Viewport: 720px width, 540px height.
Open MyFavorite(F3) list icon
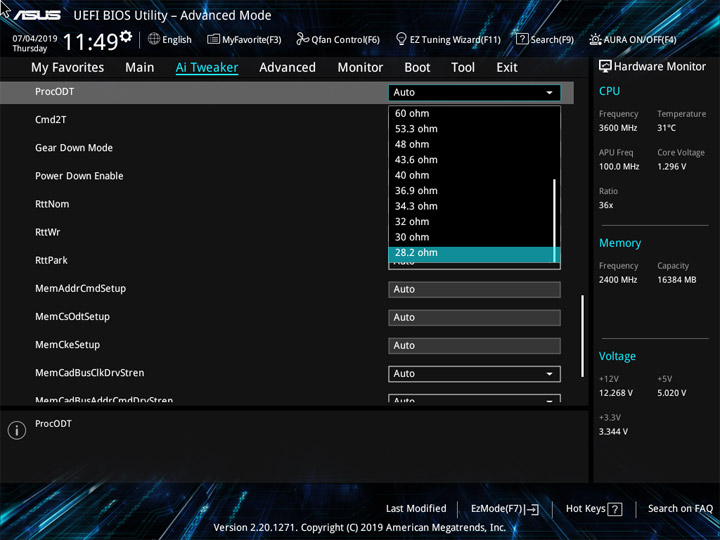213,39
